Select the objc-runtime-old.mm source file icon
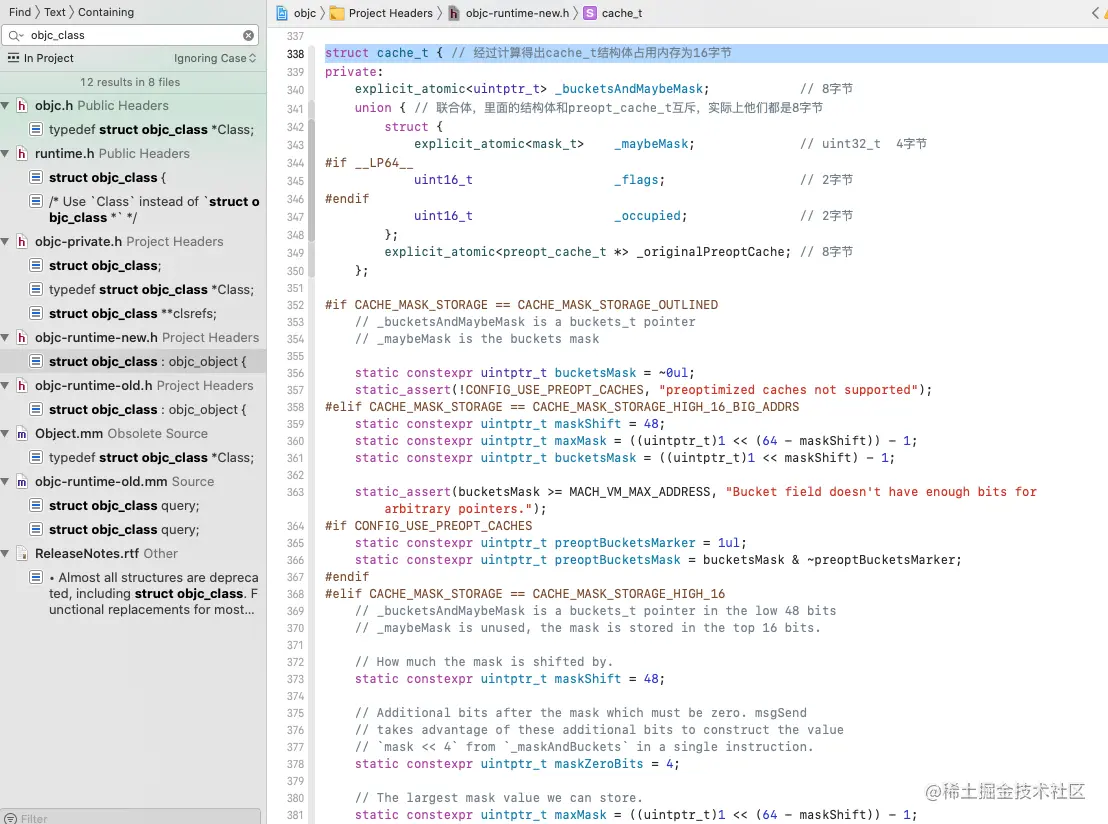This screenshot has width=1108, height=824. 22,481
